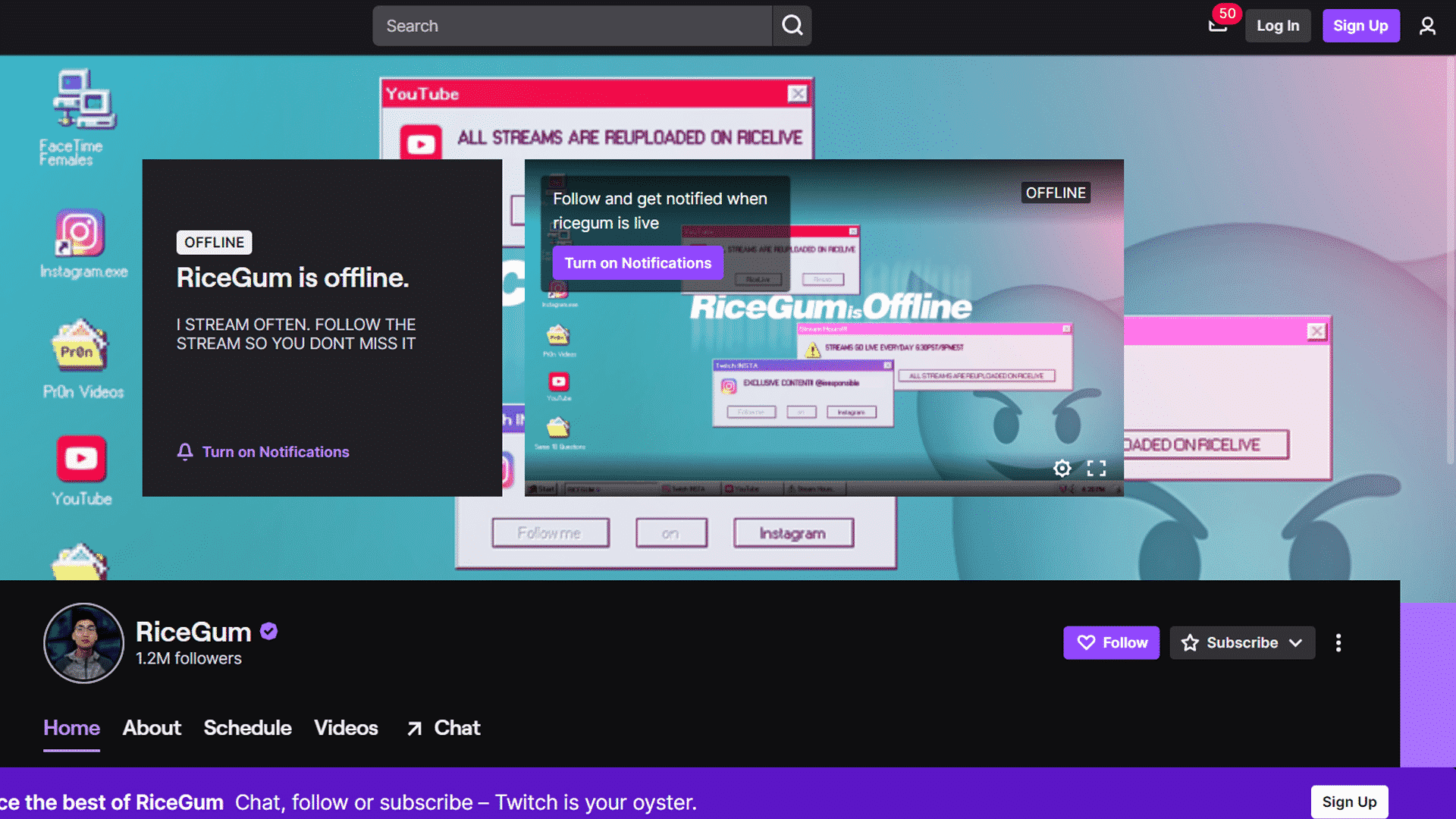The height and width of the screenshot is (819, 1456).
Task: Click Sign Up in the bottom banner
Action: point(1349,802)
